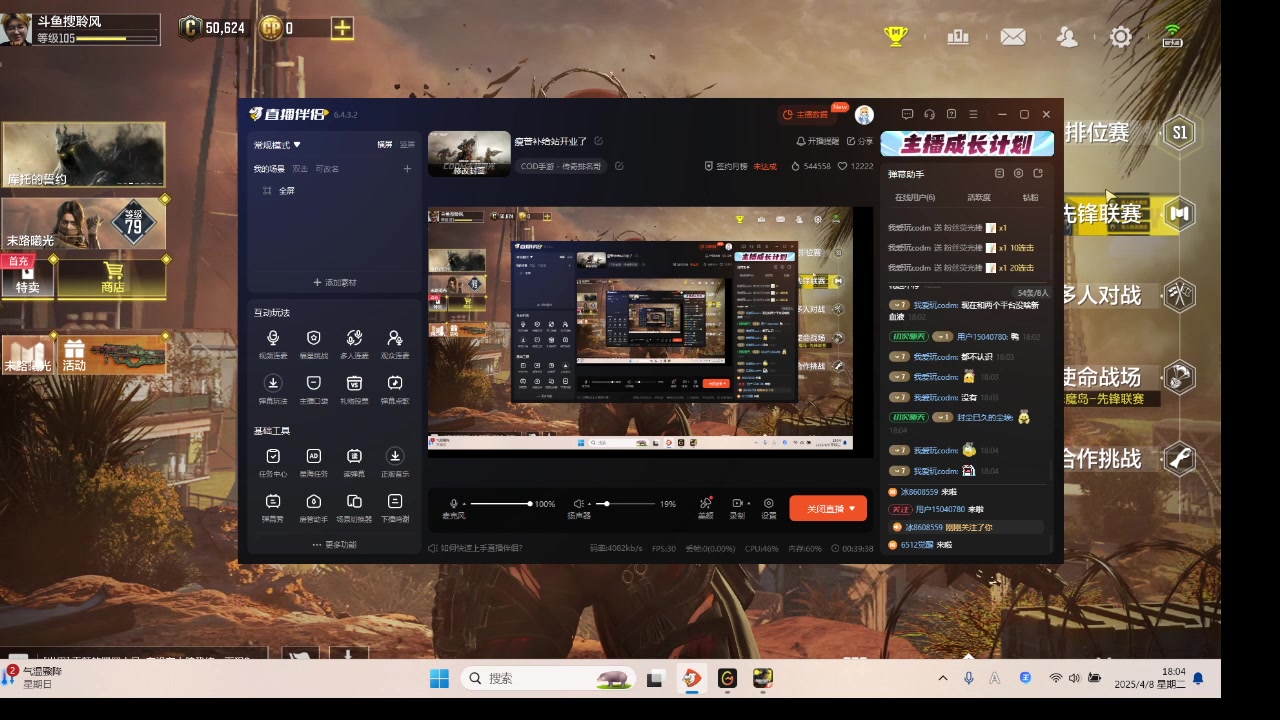Adjust microphone volume slider

500,504
